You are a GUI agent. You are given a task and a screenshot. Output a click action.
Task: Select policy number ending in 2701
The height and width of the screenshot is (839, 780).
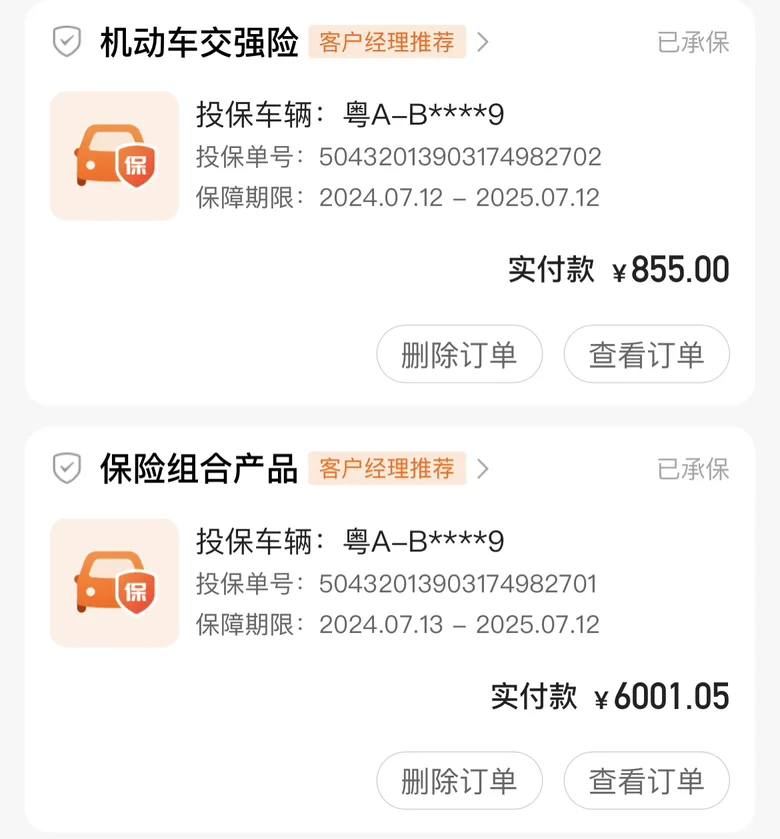458,583
